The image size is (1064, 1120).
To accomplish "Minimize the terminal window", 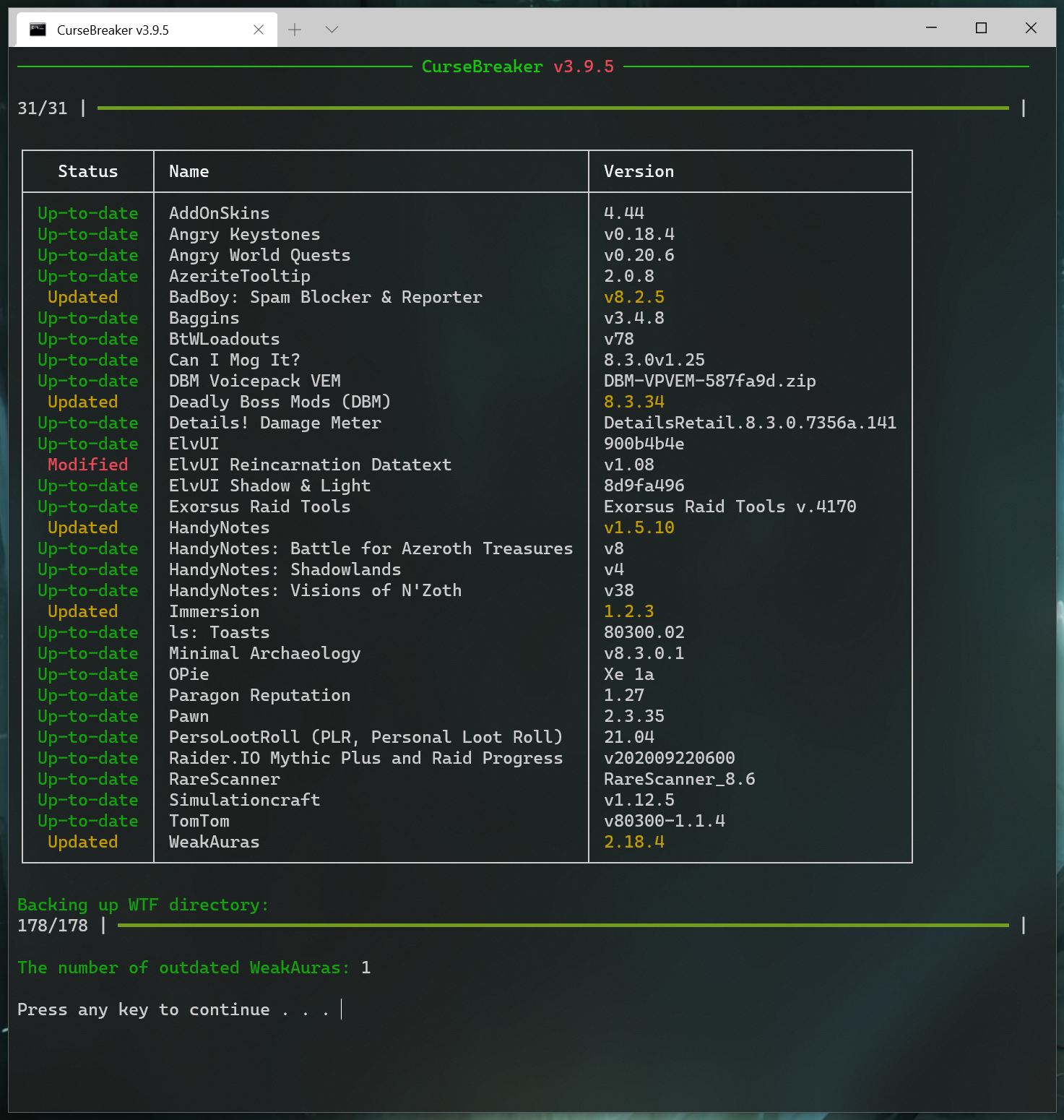I will [x=931, y=28].
